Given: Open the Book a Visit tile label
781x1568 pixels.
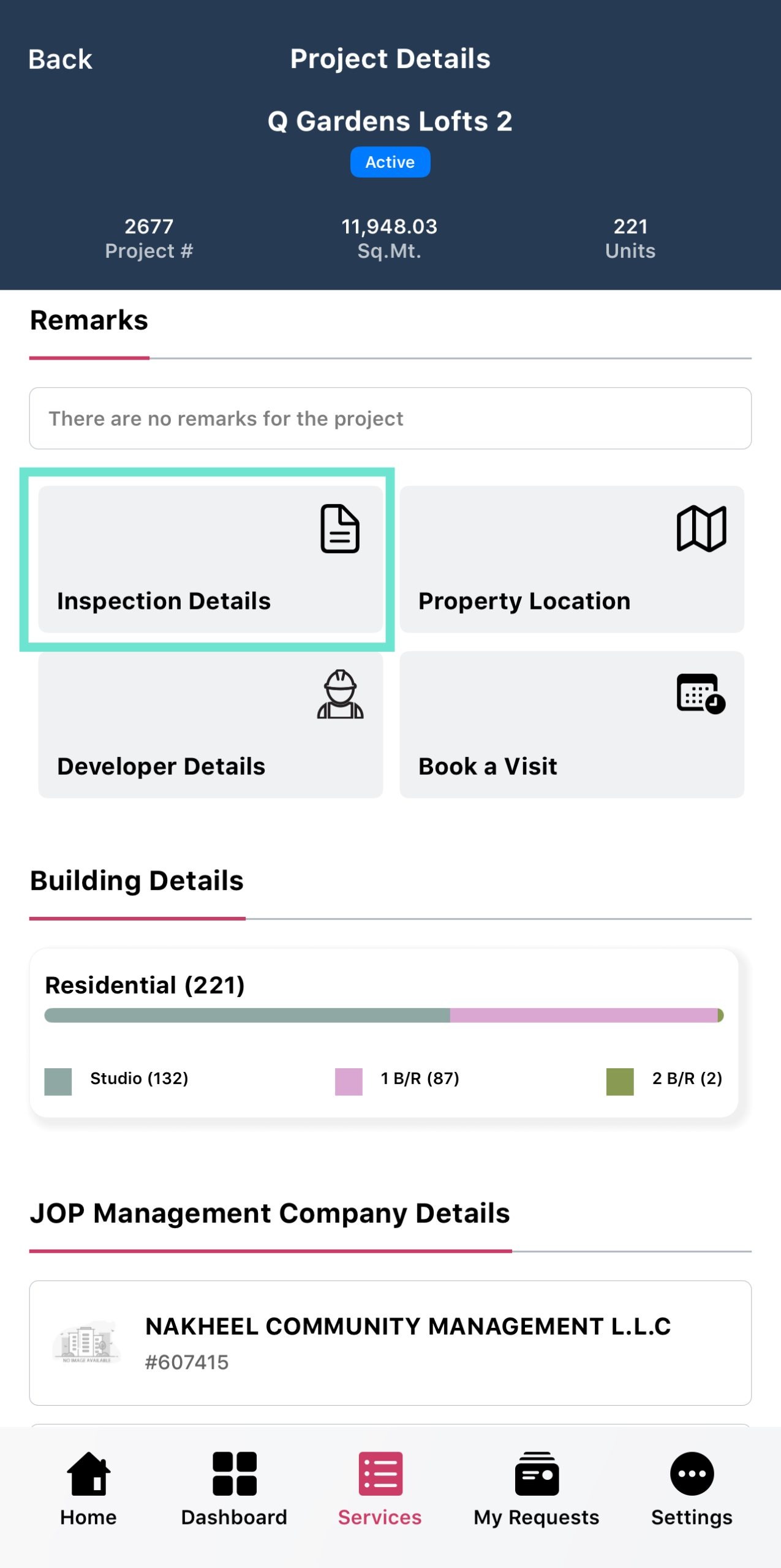Looking at the screenshot, I should coord(488,766).
